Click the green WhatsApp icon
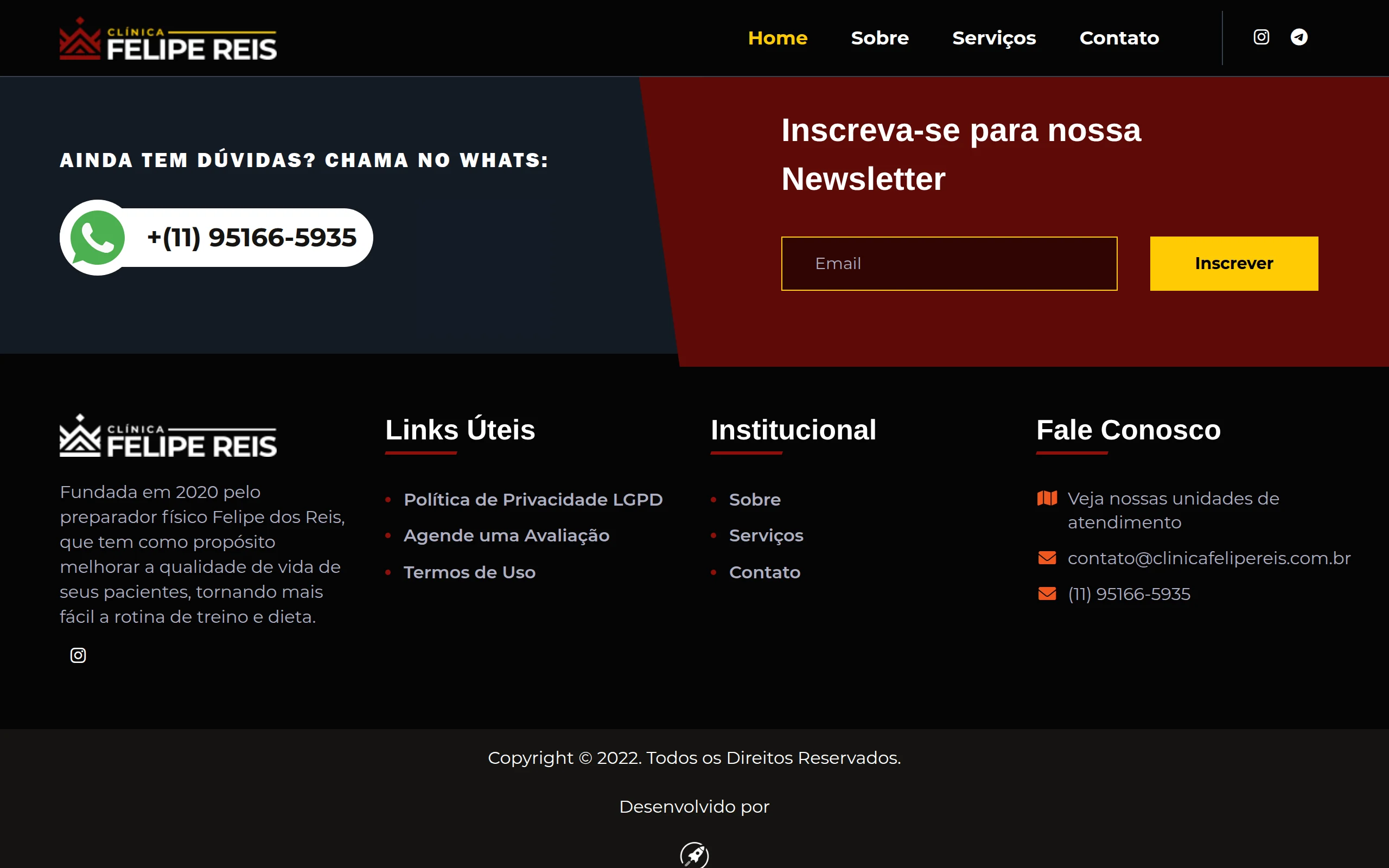The width and height of the screenshot is (1389, 868). click(x=98, y=238)
